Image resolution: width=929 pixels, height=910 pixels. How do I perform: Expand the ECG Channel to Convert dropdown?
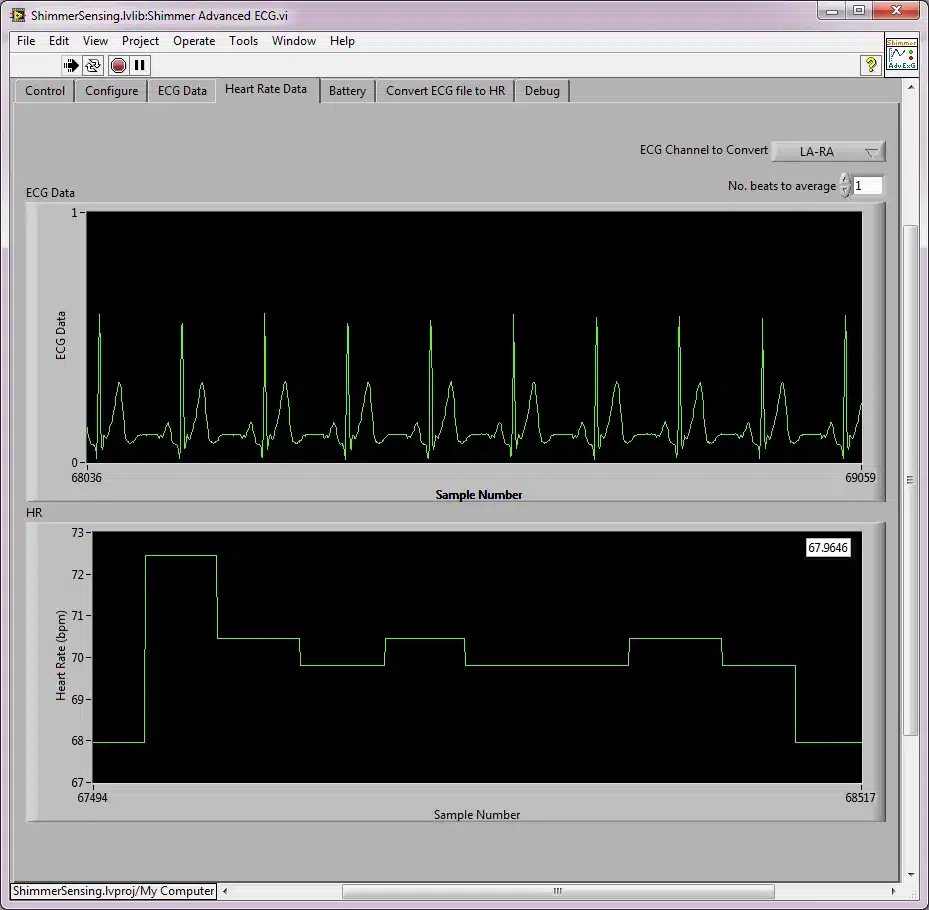pos(828,152)
